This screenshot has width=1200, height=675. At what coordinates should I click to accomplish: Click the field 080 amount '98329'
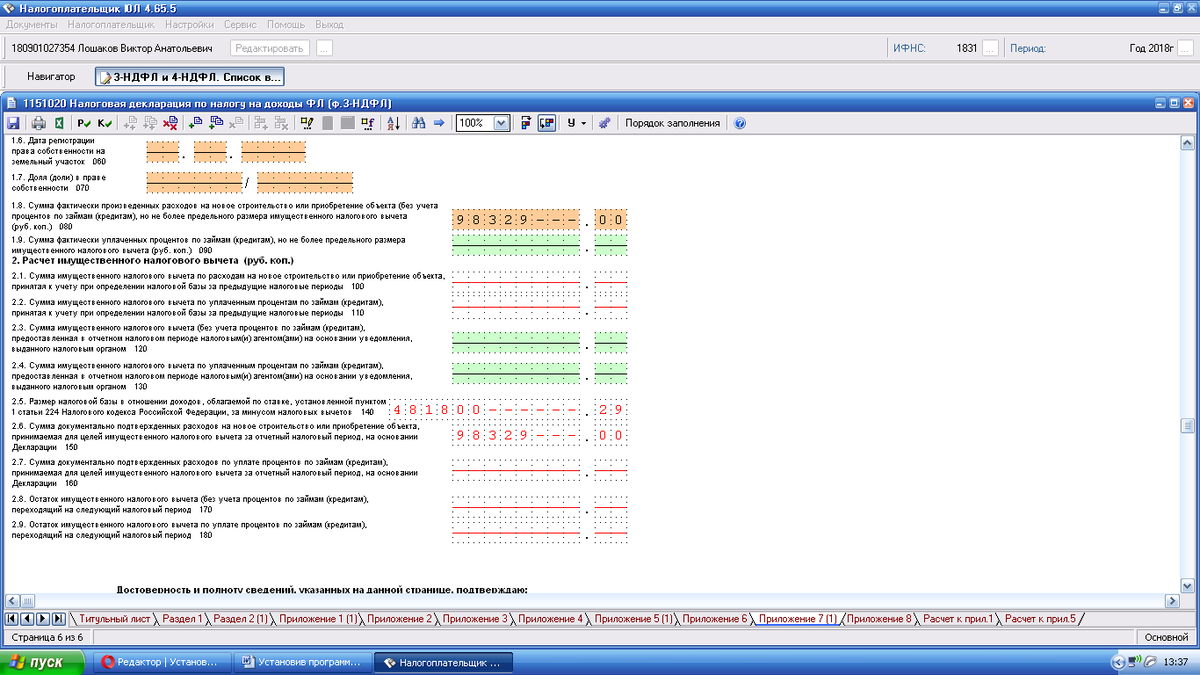[x=517, y=219]
